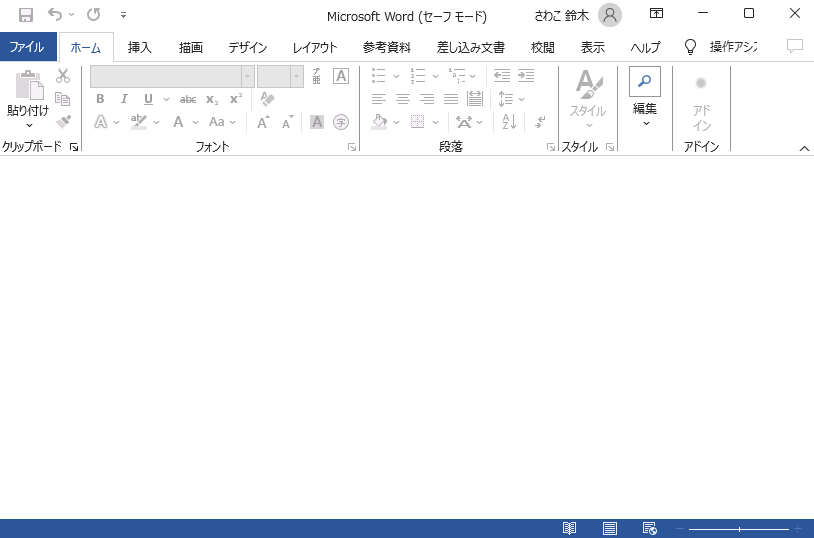The width and height of the screenshot is (814, 538).
Task: Toggle align left paragraph
Action: (379, 99)
